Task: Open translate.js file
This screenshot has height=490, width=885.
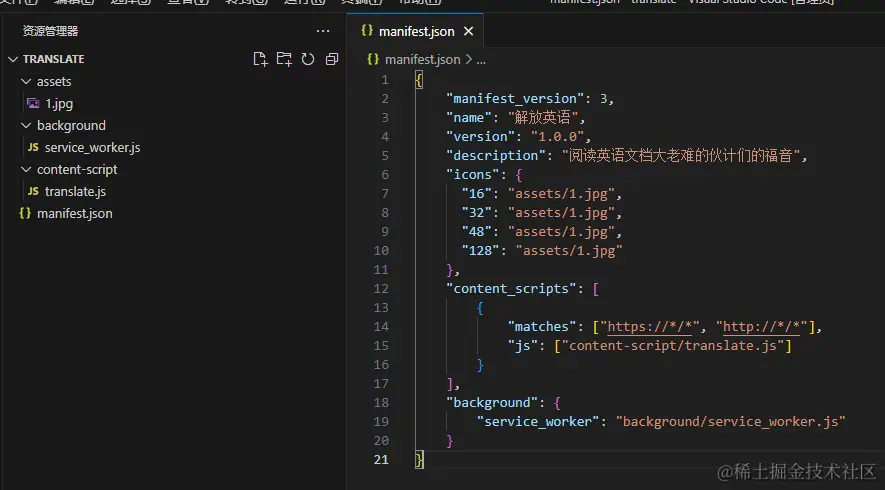Action: [75, 191]
